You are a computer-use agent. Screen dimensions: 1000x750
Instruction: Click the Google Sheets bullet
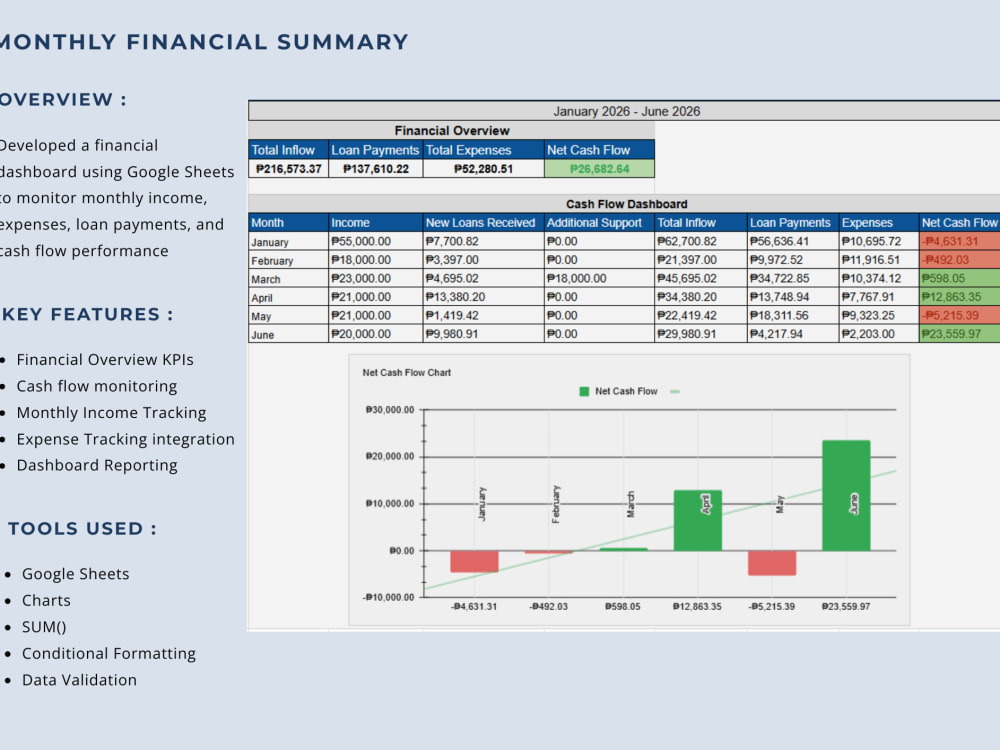click(x=75, y=574)
